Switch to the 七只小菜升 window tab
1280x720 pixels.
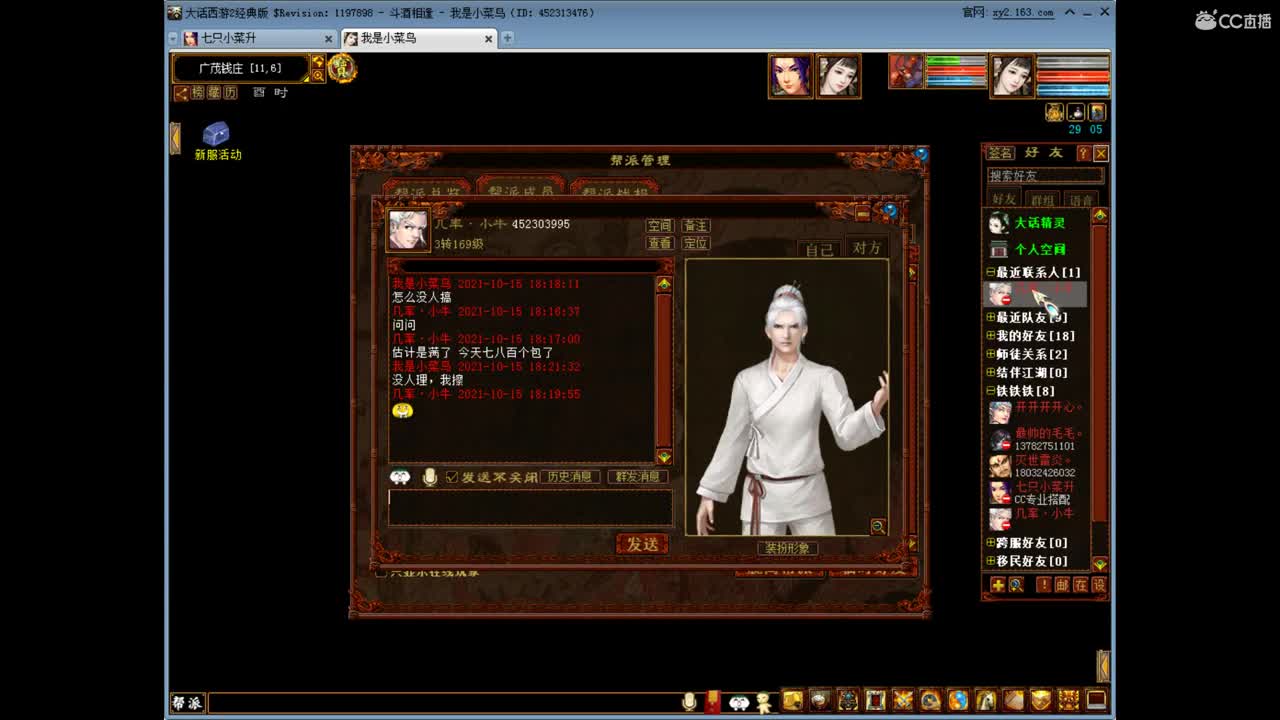coord(258,38)
